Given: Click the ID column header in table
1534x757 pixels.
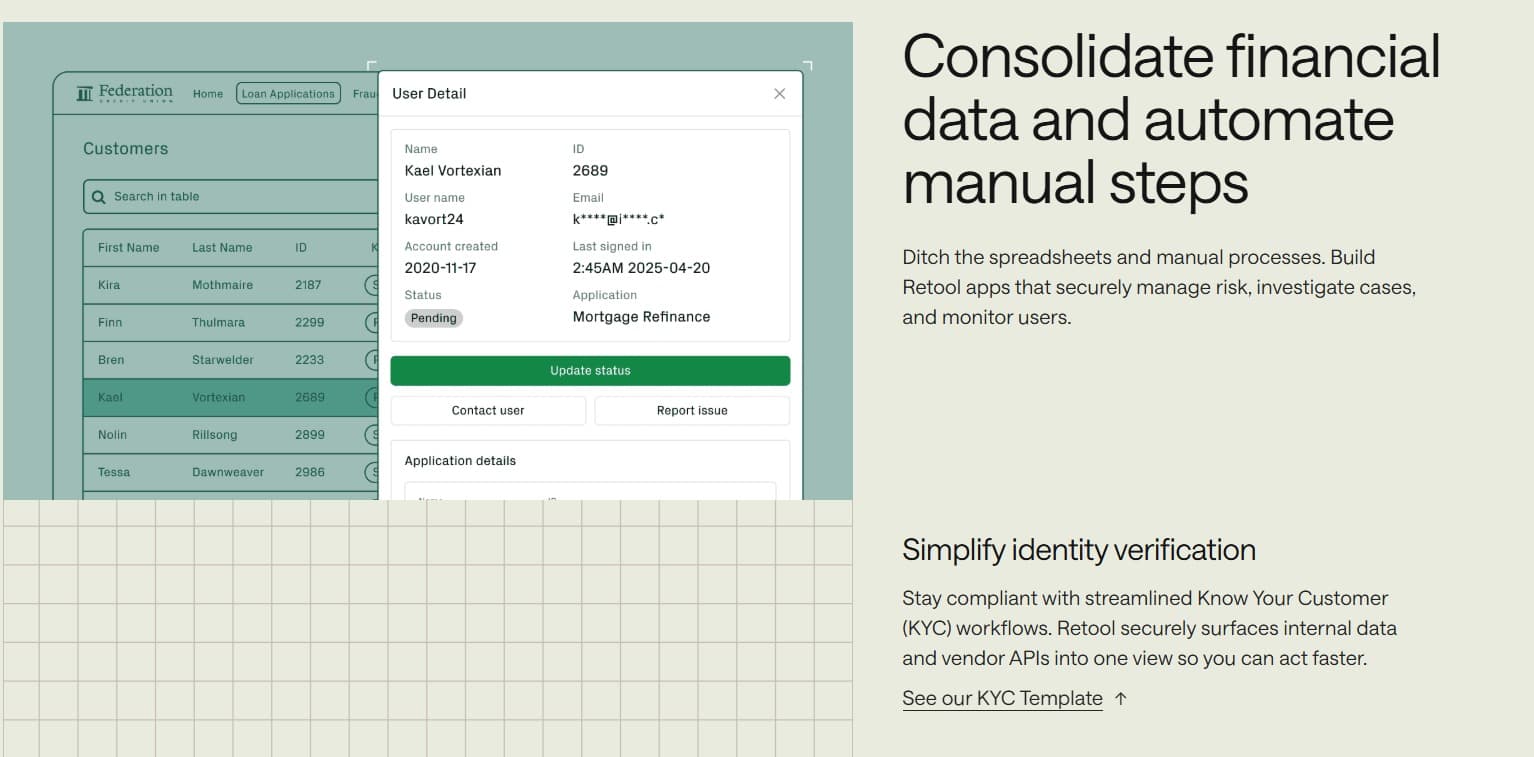Looking at the screenshot, I should point(301,248).
